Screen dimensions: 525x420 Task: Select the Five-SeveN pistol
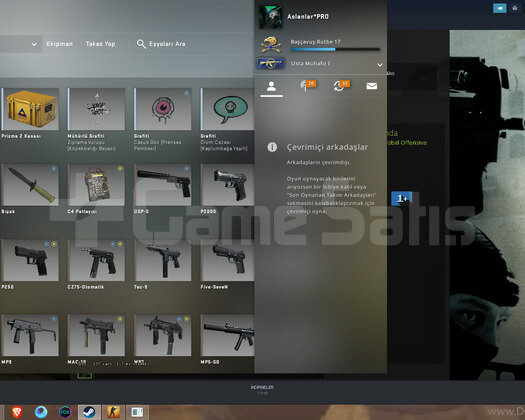(x=228, y=260)
